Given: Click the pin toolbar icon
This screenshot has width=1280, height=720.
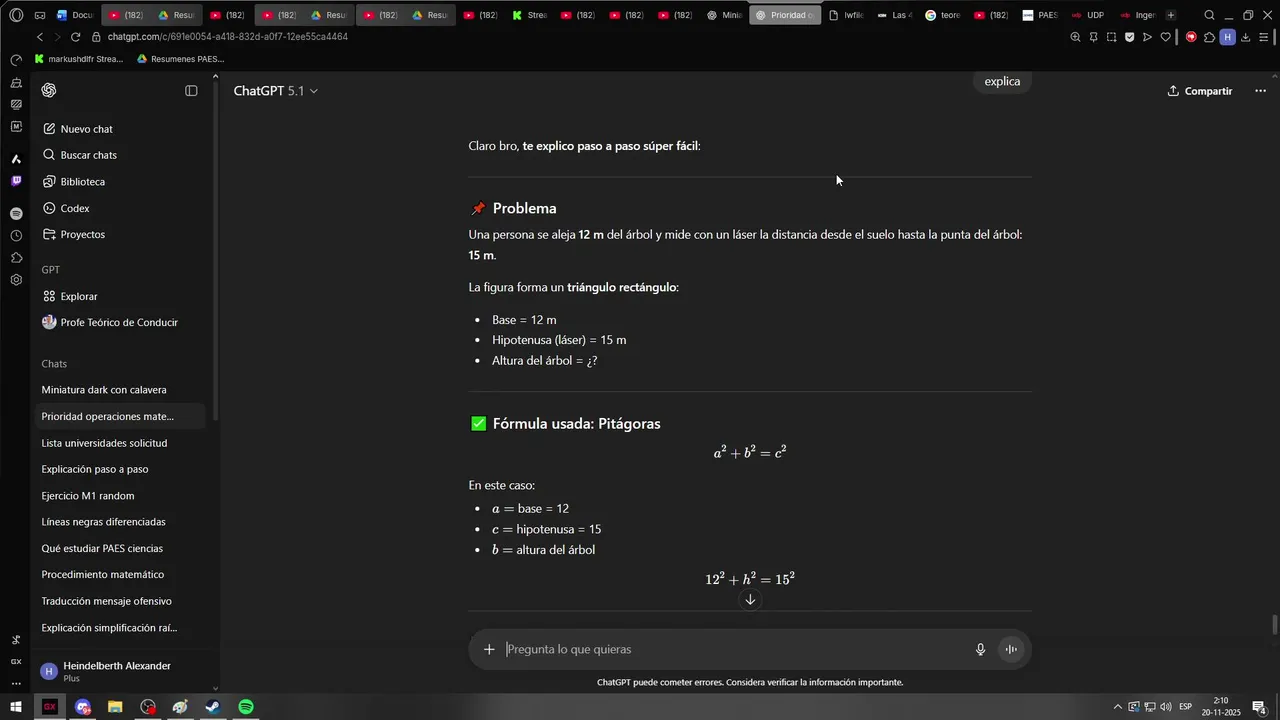Looking at the screenshot, I should point(1093,37).
